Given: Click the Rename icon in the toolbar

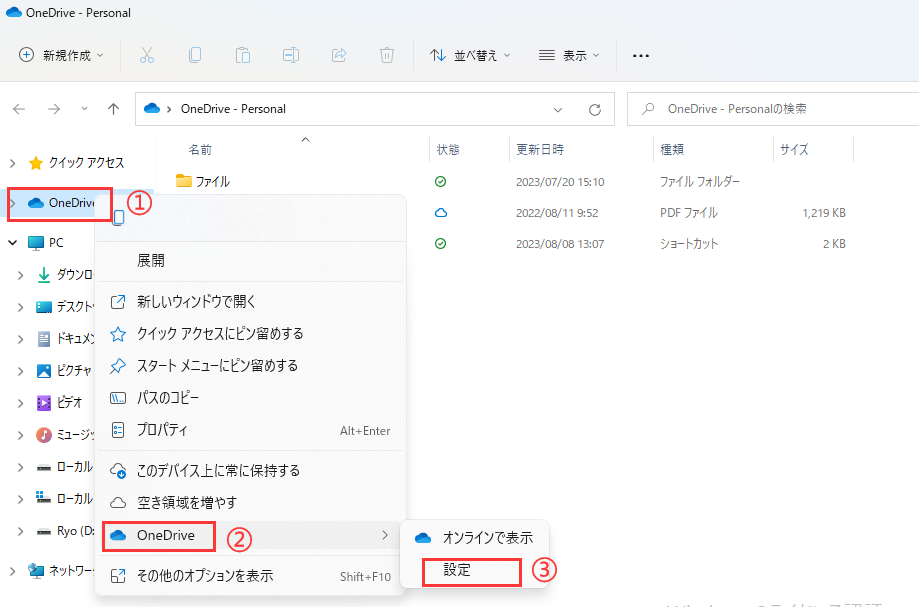Looking at the screenshot, I should point(291,55).
